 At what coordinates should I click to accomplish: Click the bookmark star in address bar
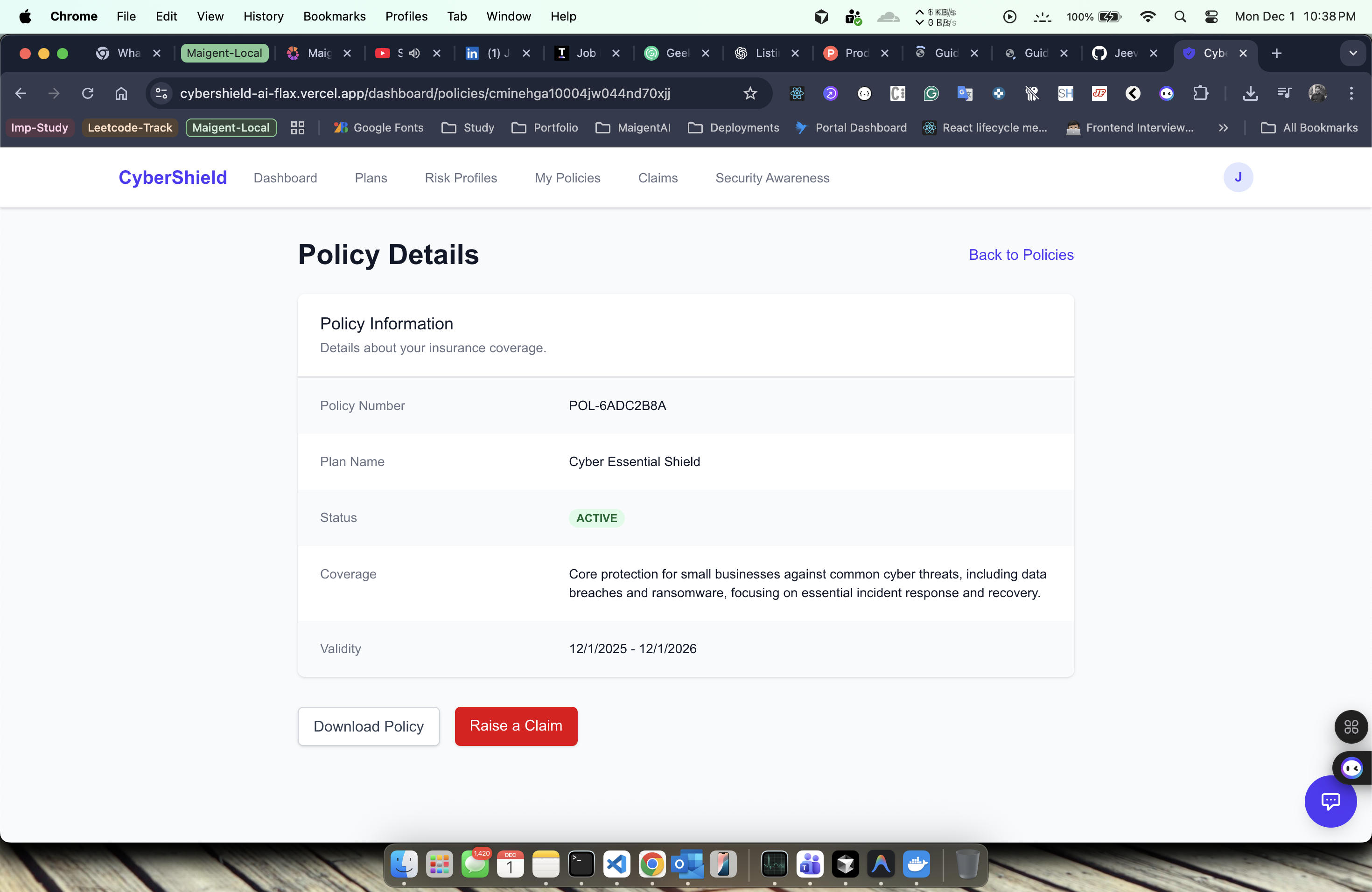pos(749,93)
